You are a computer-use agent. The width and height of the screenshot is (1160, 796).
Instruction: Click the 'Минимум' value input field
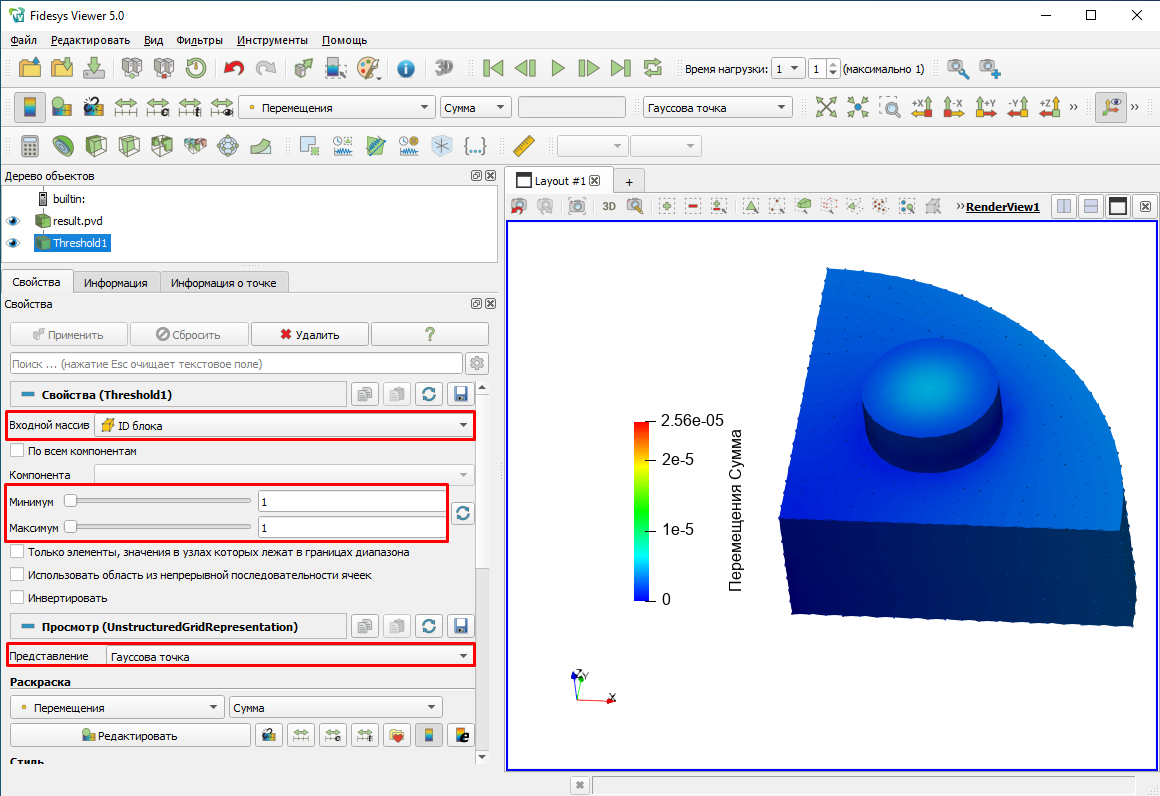tap(352, 502)
